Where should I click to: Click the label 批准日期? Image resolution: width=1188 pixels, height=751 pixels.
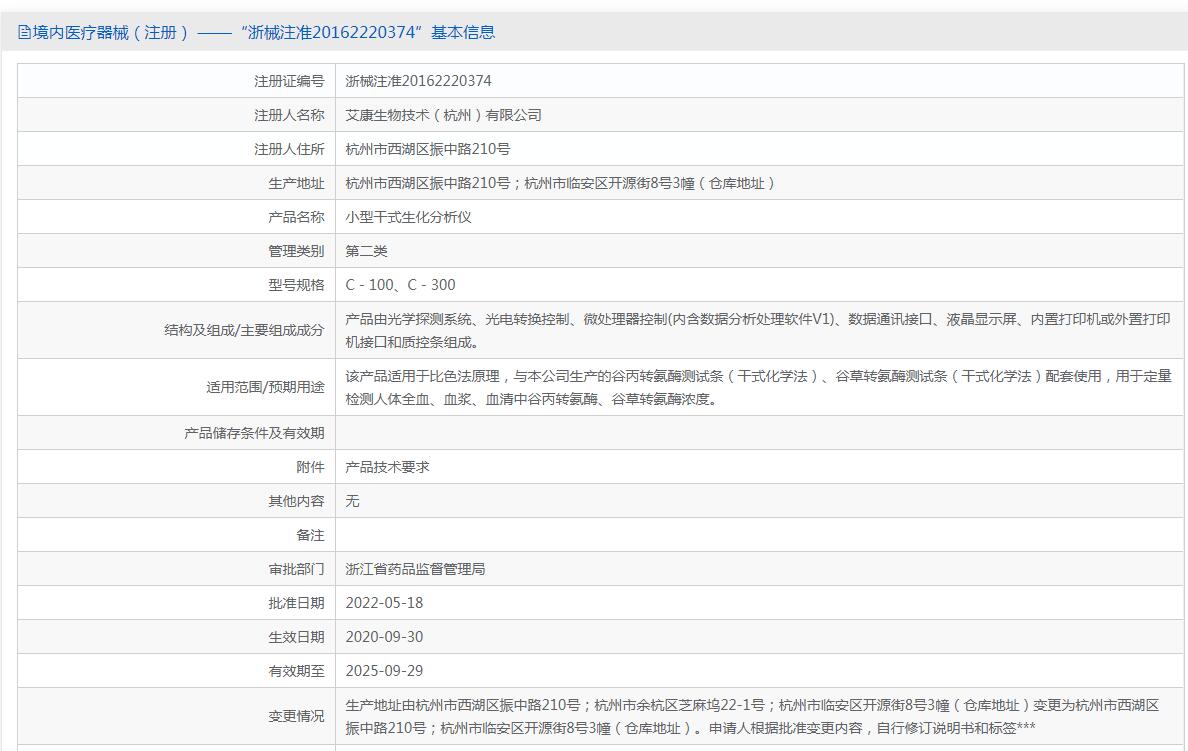pos(295,603)
